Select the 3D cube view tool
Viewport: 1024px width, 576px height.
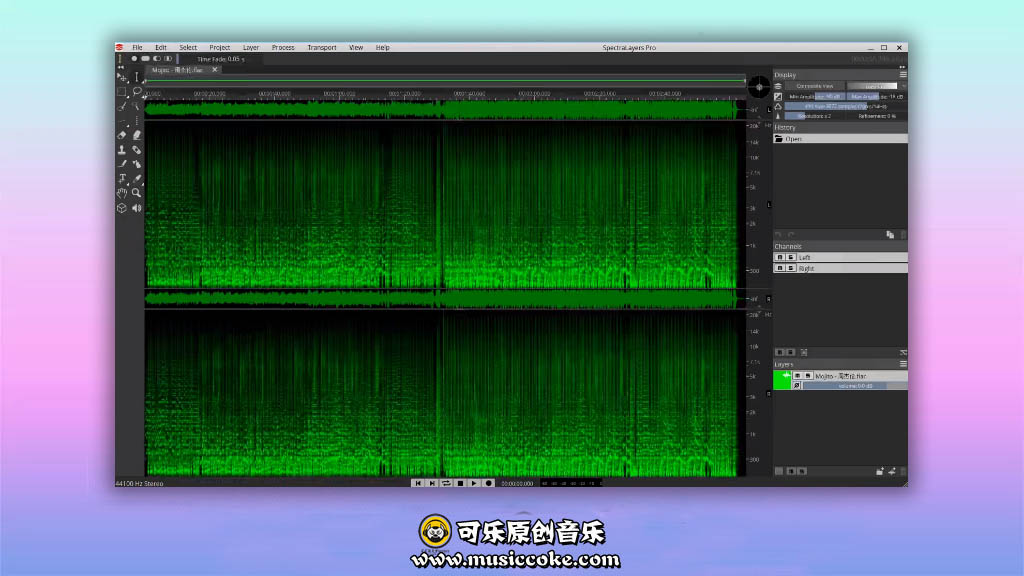(121, 208)
